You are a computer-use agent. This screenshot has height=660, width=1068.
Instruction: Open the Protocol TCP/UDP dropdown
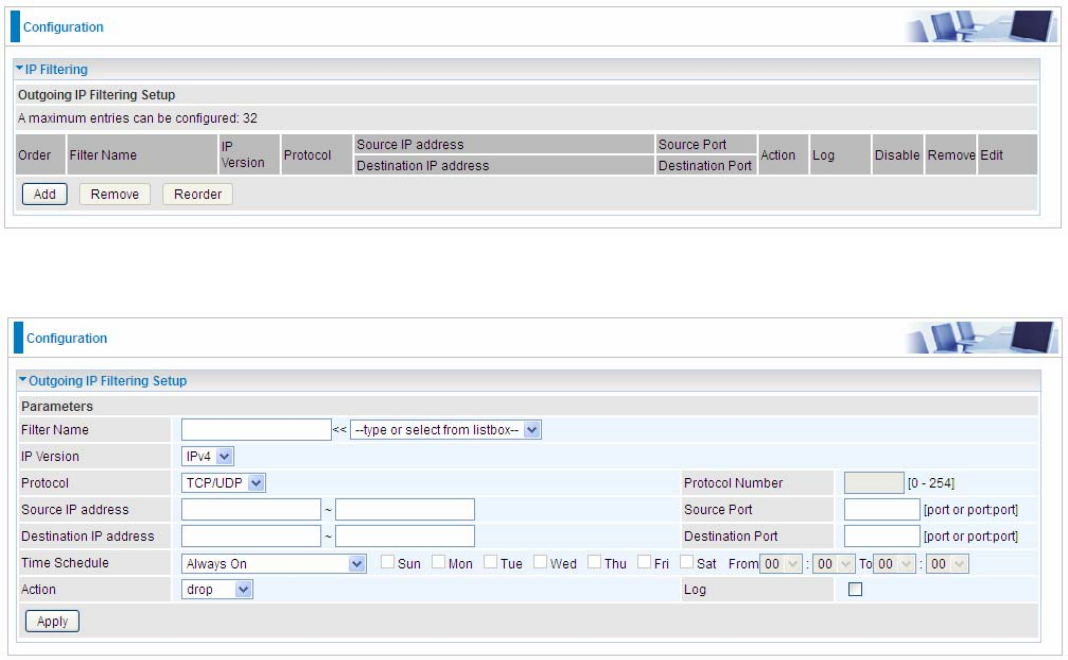coord(223,483)
